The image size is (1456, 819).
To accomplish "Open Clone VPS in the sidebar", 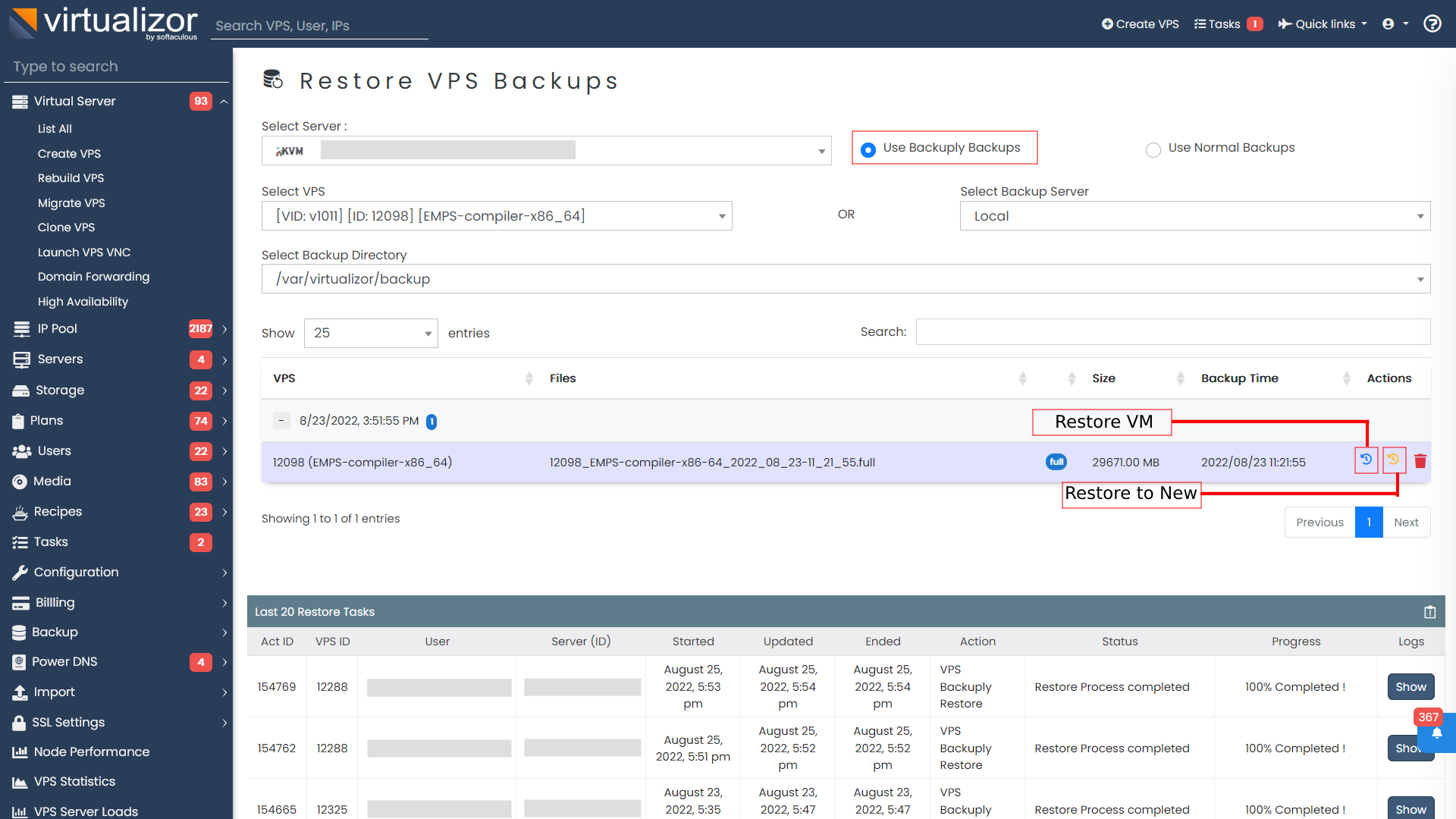I will tap(66, 227).
